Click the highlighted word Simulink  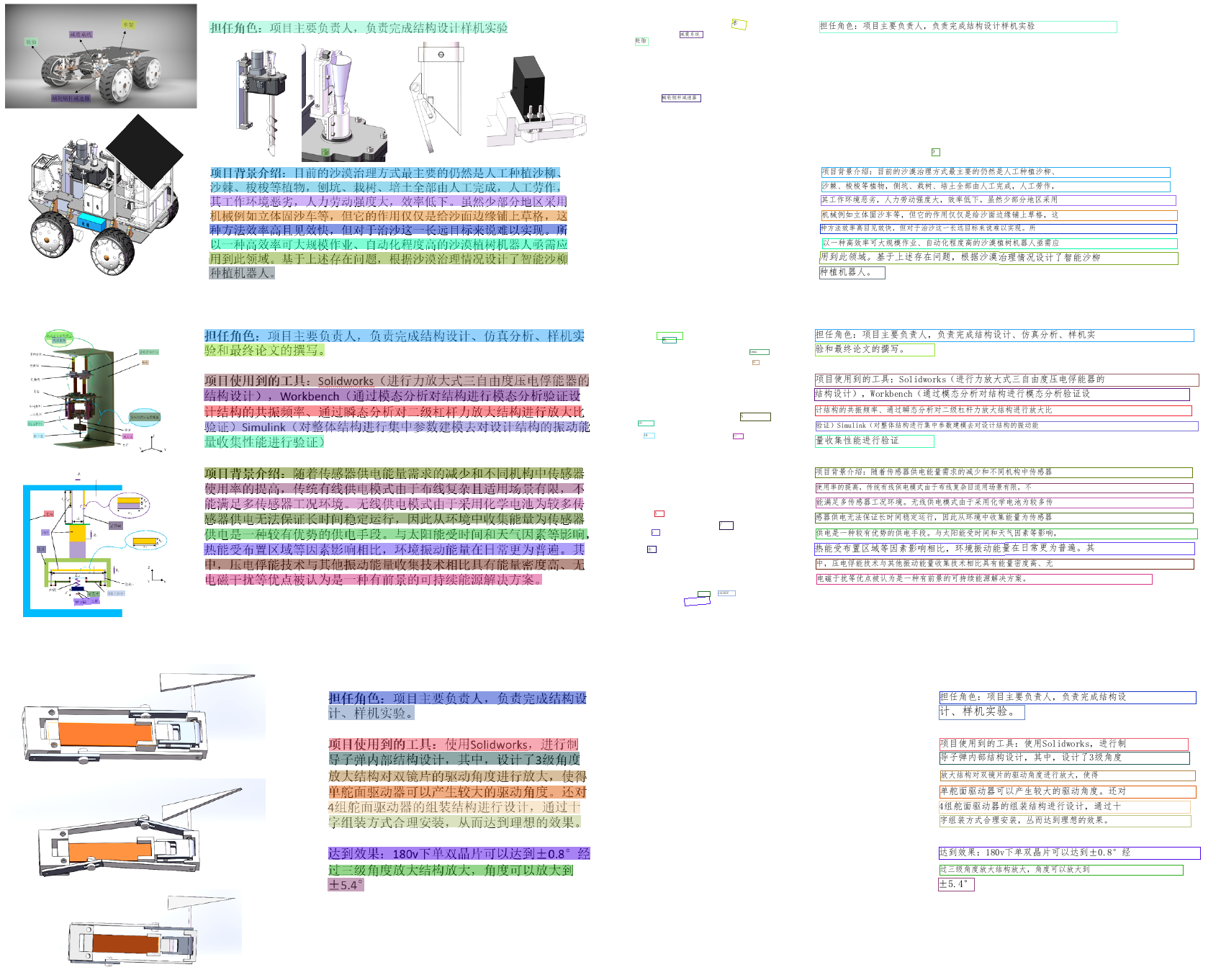tap(263, 427)
